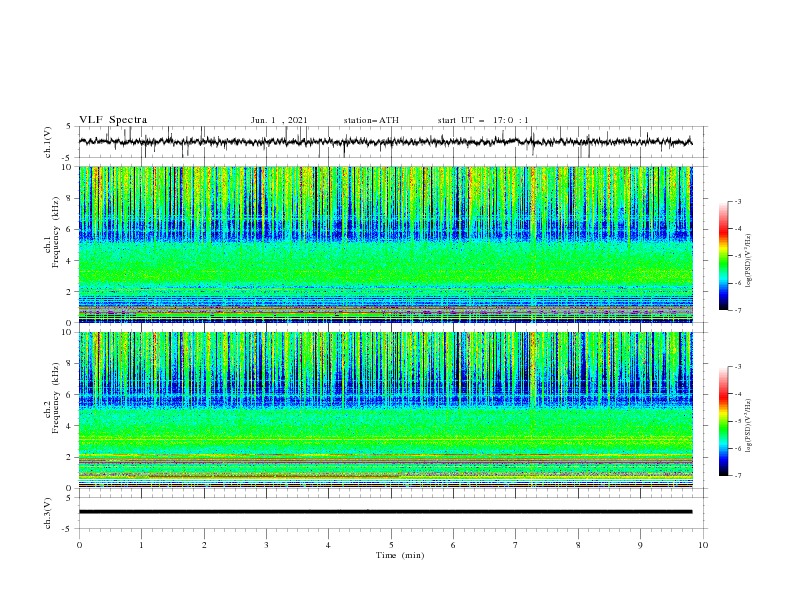This screenshot has width=792, height=612.
Task: Click the date 'Jun. 1 , 2021'
Action: click(279, 120)
